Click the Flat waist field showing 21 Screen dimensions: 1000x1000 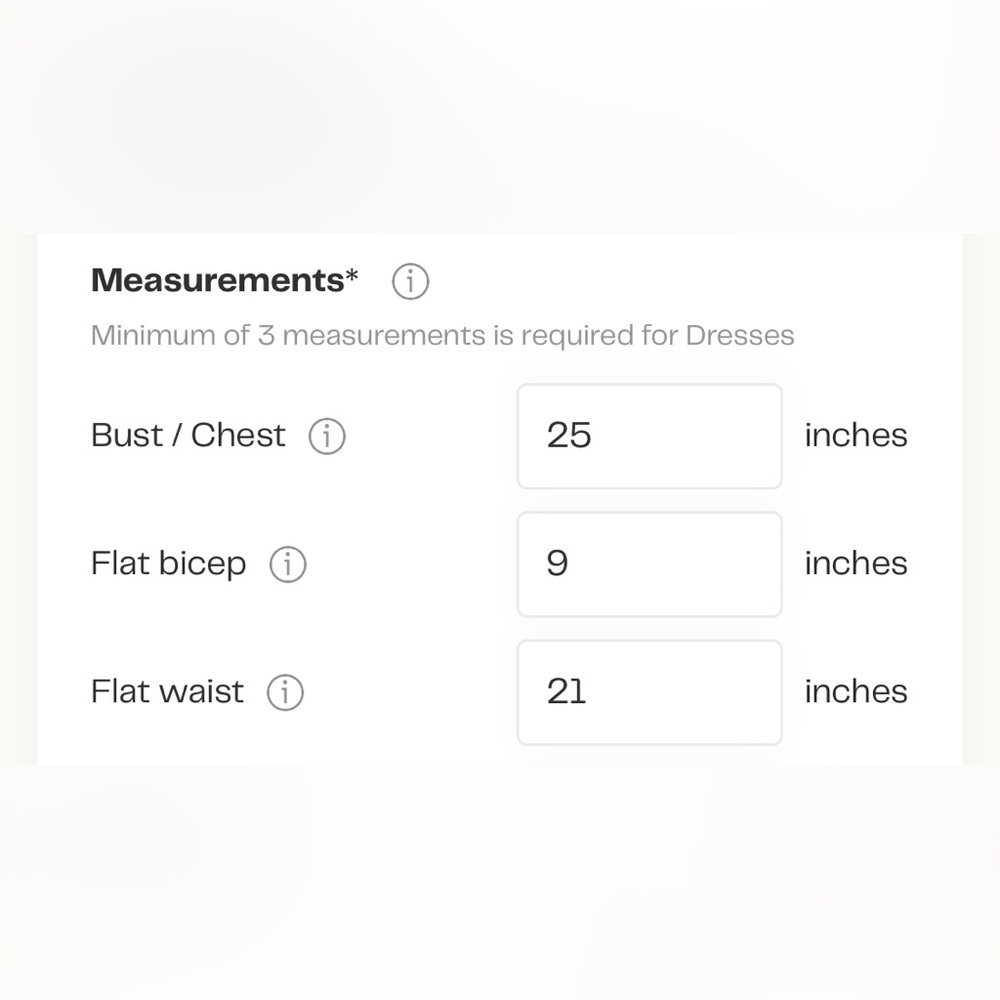tap(649, 693)
